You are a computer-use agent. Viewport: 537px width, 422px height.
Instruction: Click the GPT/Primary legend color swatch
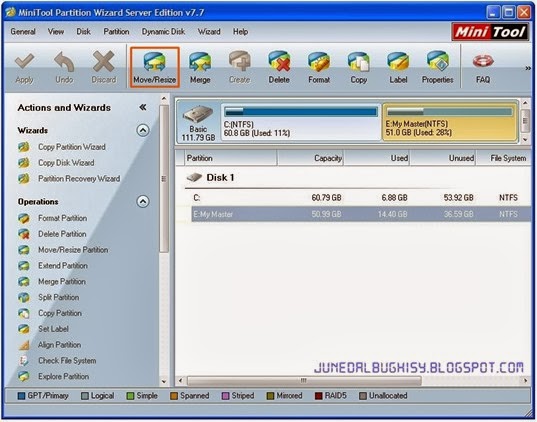[x=21, y=396]
